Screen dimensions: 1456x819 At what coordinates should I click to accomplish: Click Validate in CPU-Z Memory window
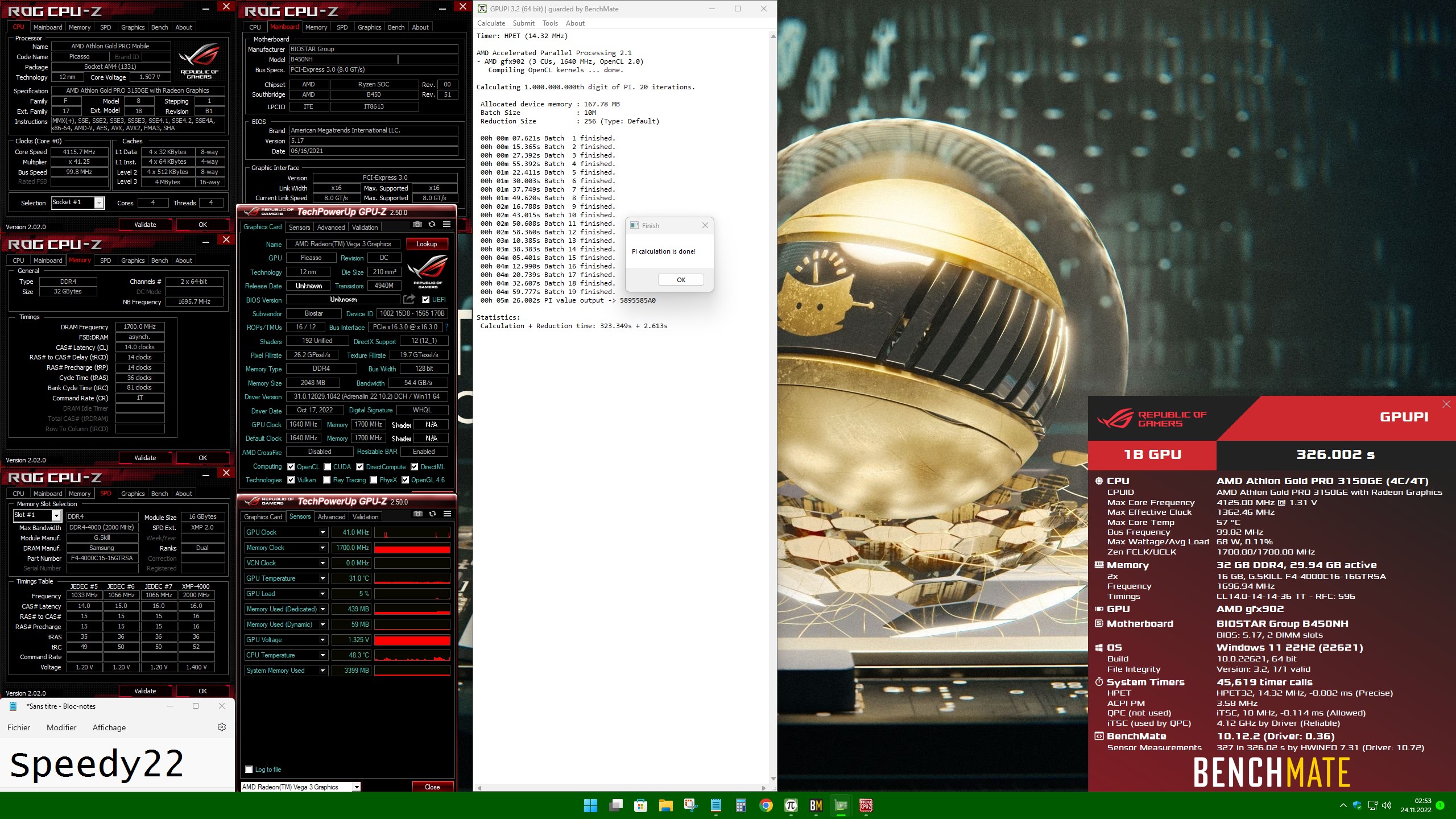[145, 458]
